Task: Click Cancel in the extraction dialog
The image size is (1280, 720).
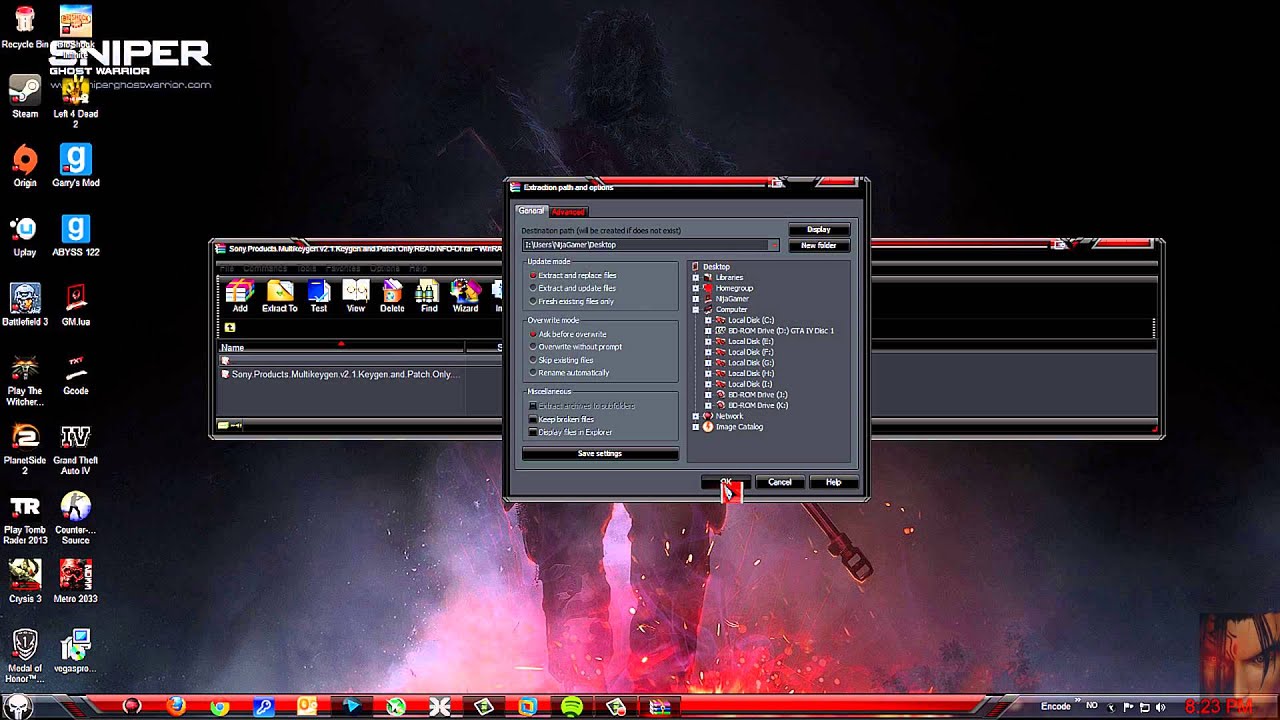Action: click(x=780, y=482)
